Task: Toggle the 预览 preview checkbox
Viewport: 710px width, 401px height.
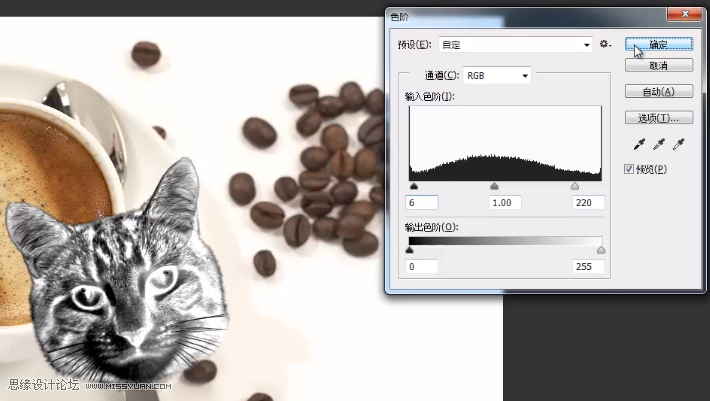Action: (x=628, y=169)
